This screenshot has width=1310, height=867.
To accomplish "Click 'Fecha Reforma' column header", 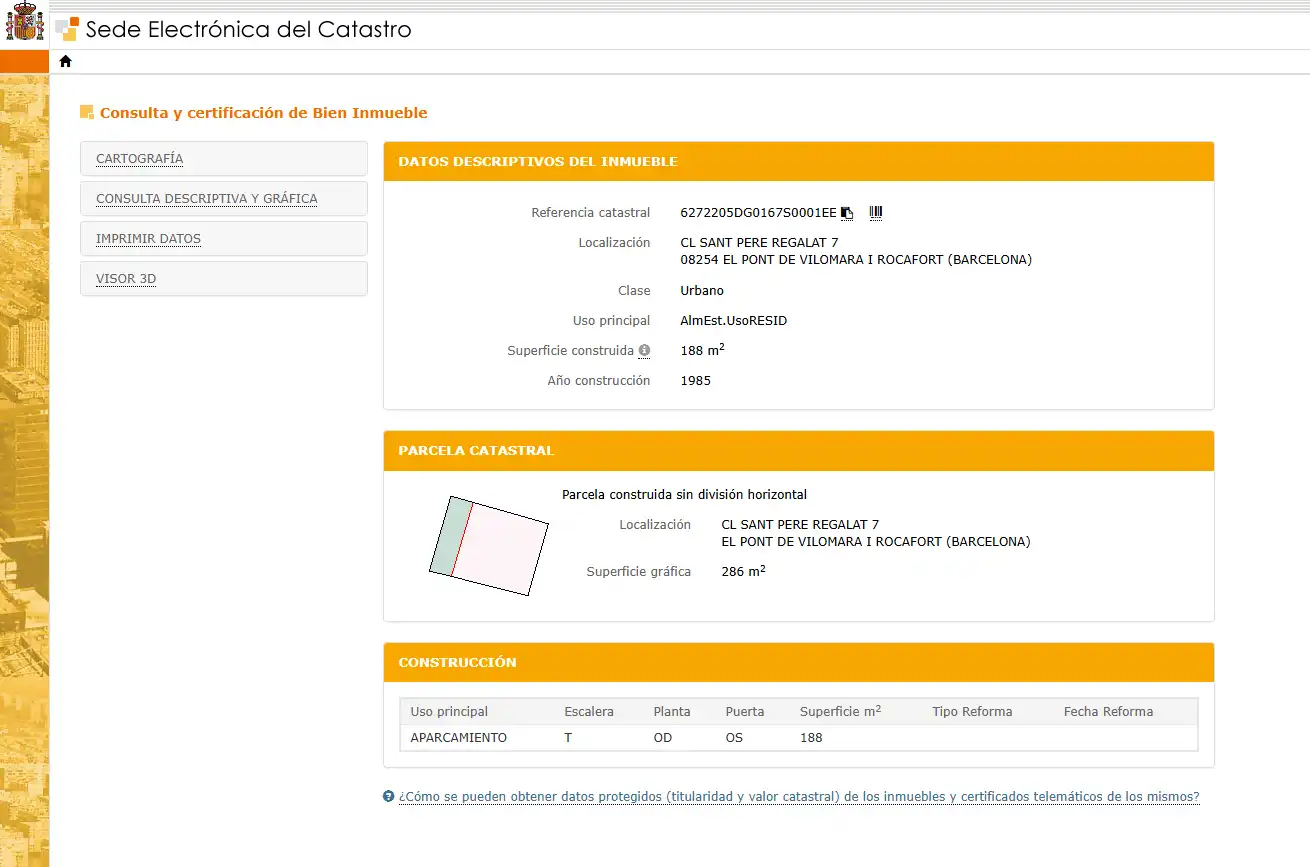I will (1108, 712).
